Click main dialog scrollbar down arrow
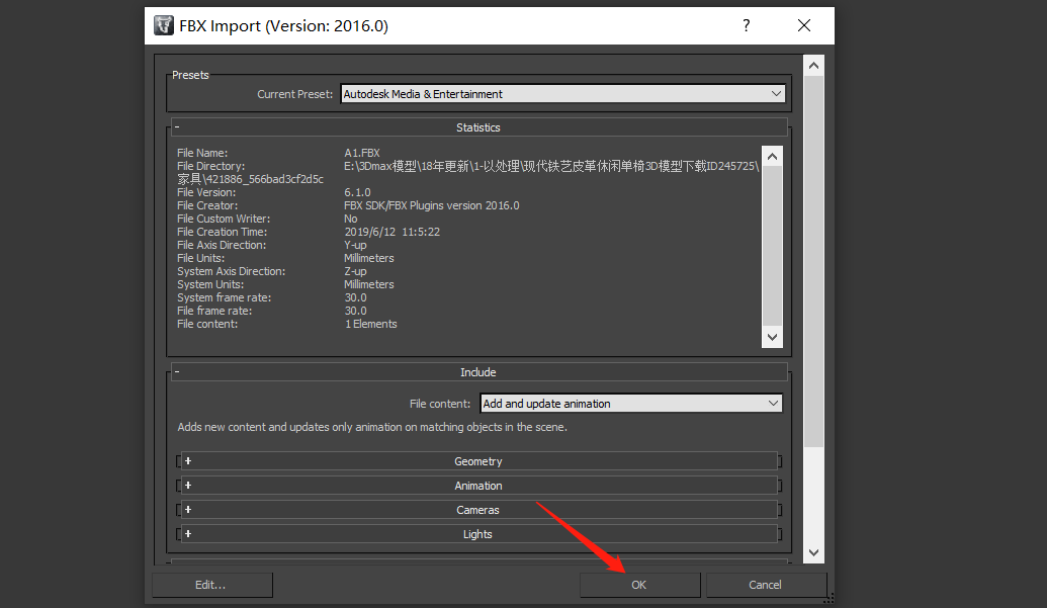This screenshot has width=1047, height=608. click(813, 552)
